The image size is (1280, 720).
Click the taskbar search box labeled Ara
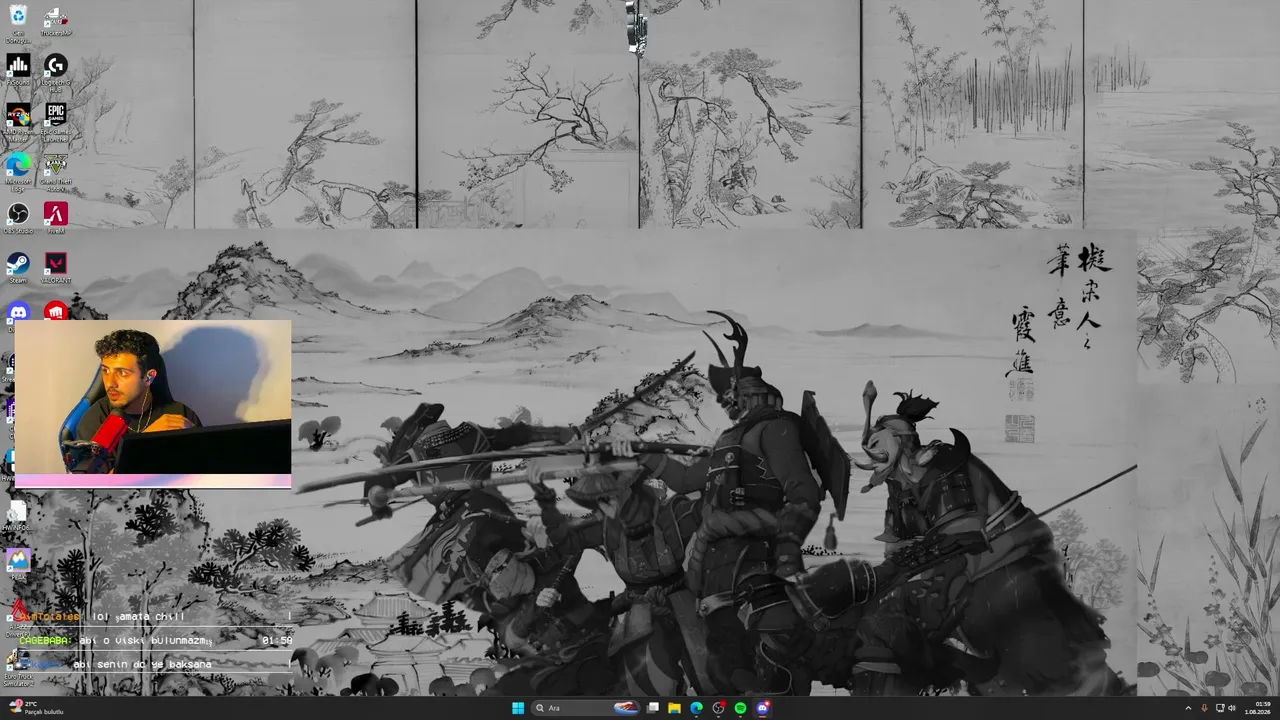click(585, 708)
